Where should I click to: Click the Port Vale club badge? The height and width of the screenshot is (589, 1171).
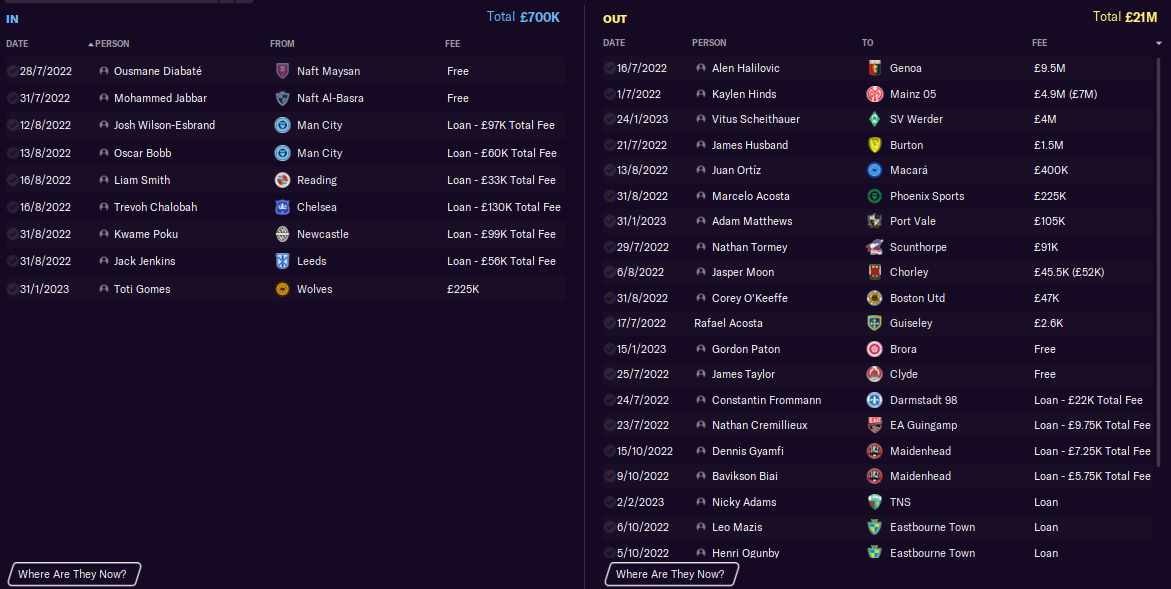(875, 221)
